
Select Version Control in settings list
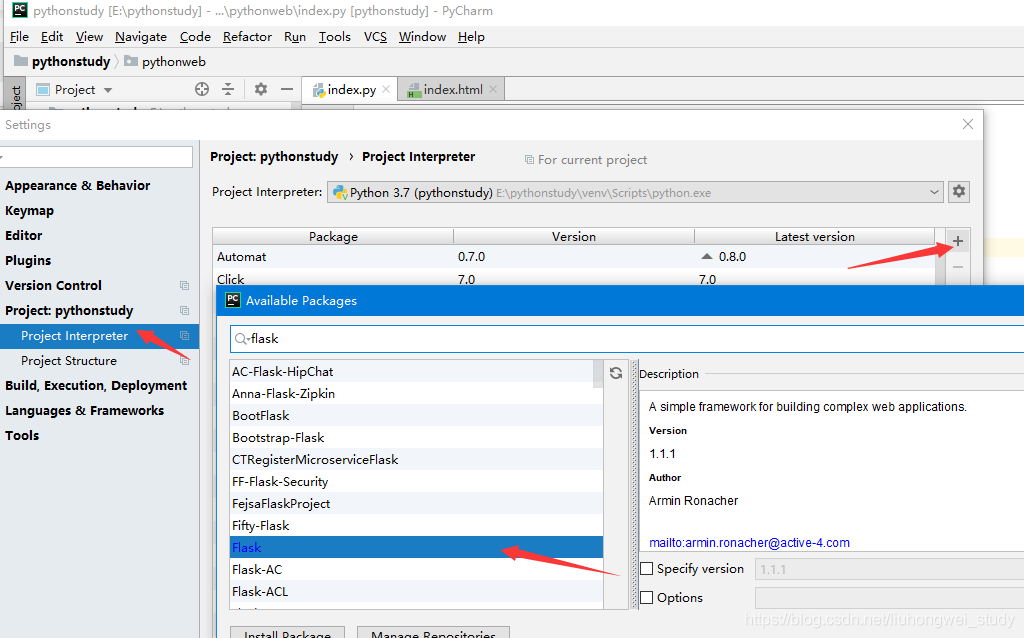54,285
